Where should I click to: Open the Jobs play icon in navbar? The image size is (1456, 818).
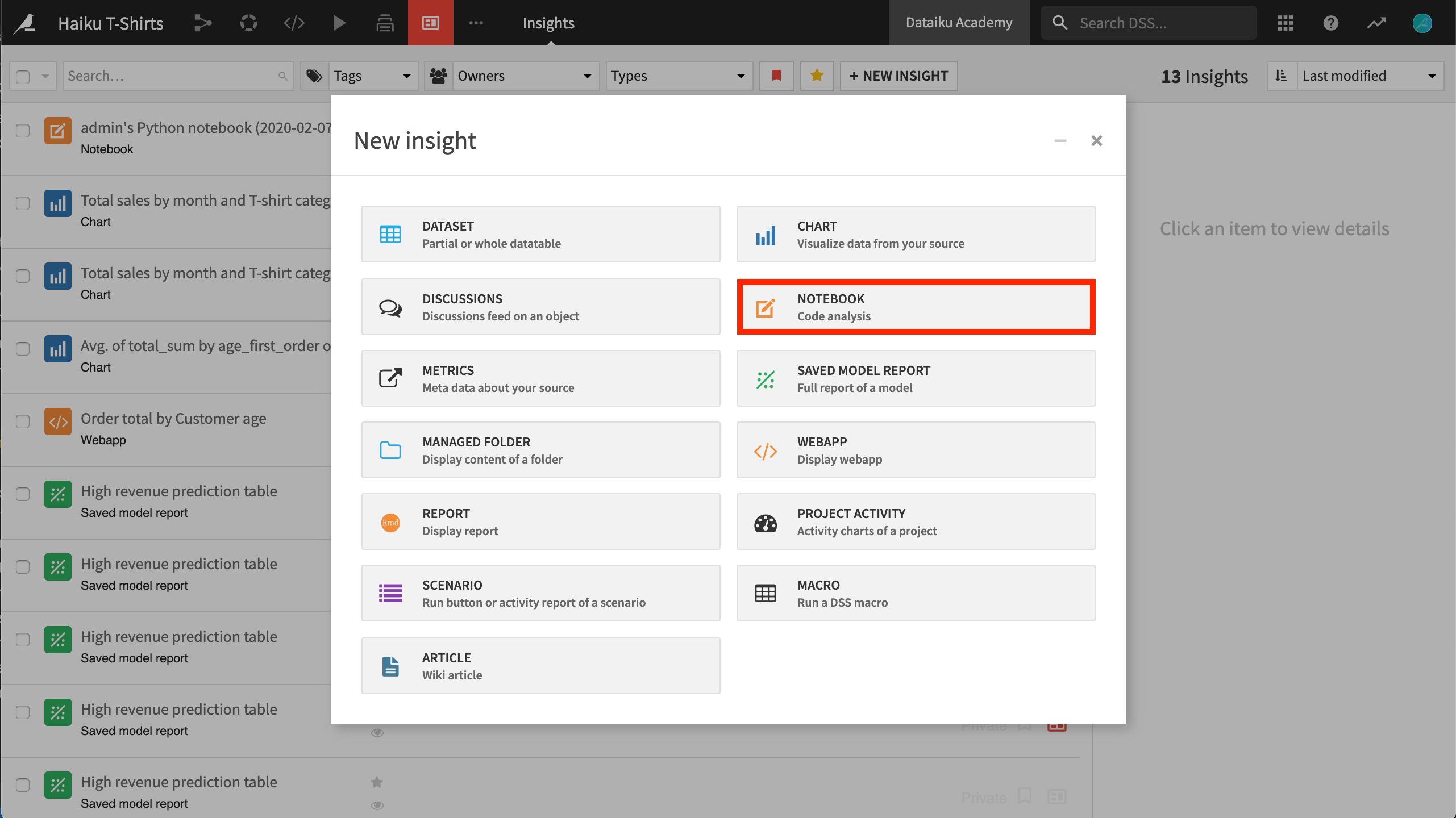point(339,23)
